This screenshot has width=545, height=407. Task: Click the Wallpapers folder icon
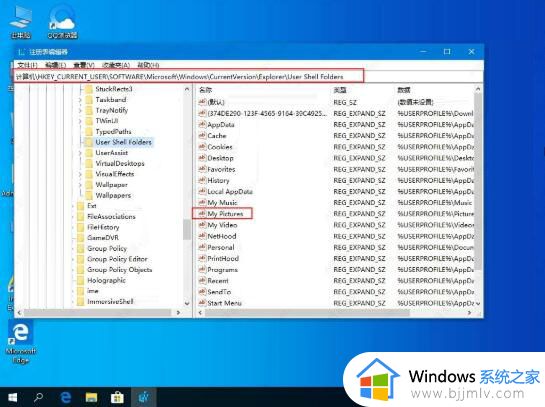pos(89,195)
